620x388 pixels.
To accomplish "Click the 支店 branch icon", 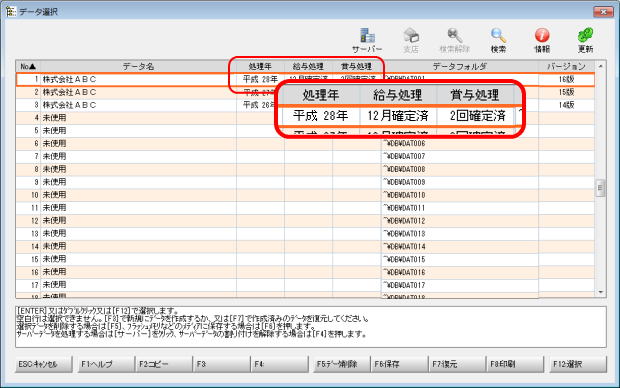I will tap(411, 40).
